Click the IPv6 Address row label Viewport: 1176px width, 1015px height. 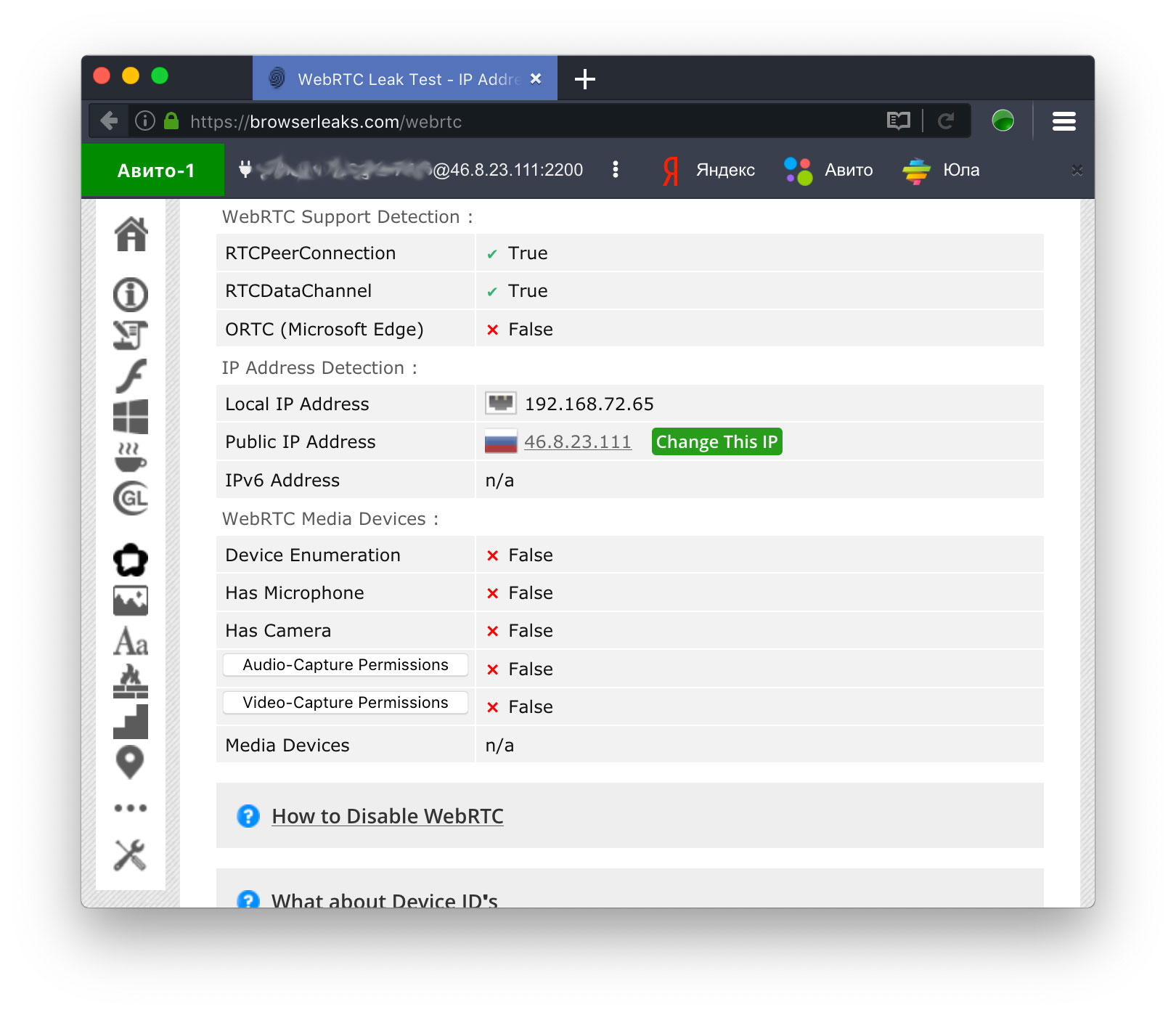[282, 480]
